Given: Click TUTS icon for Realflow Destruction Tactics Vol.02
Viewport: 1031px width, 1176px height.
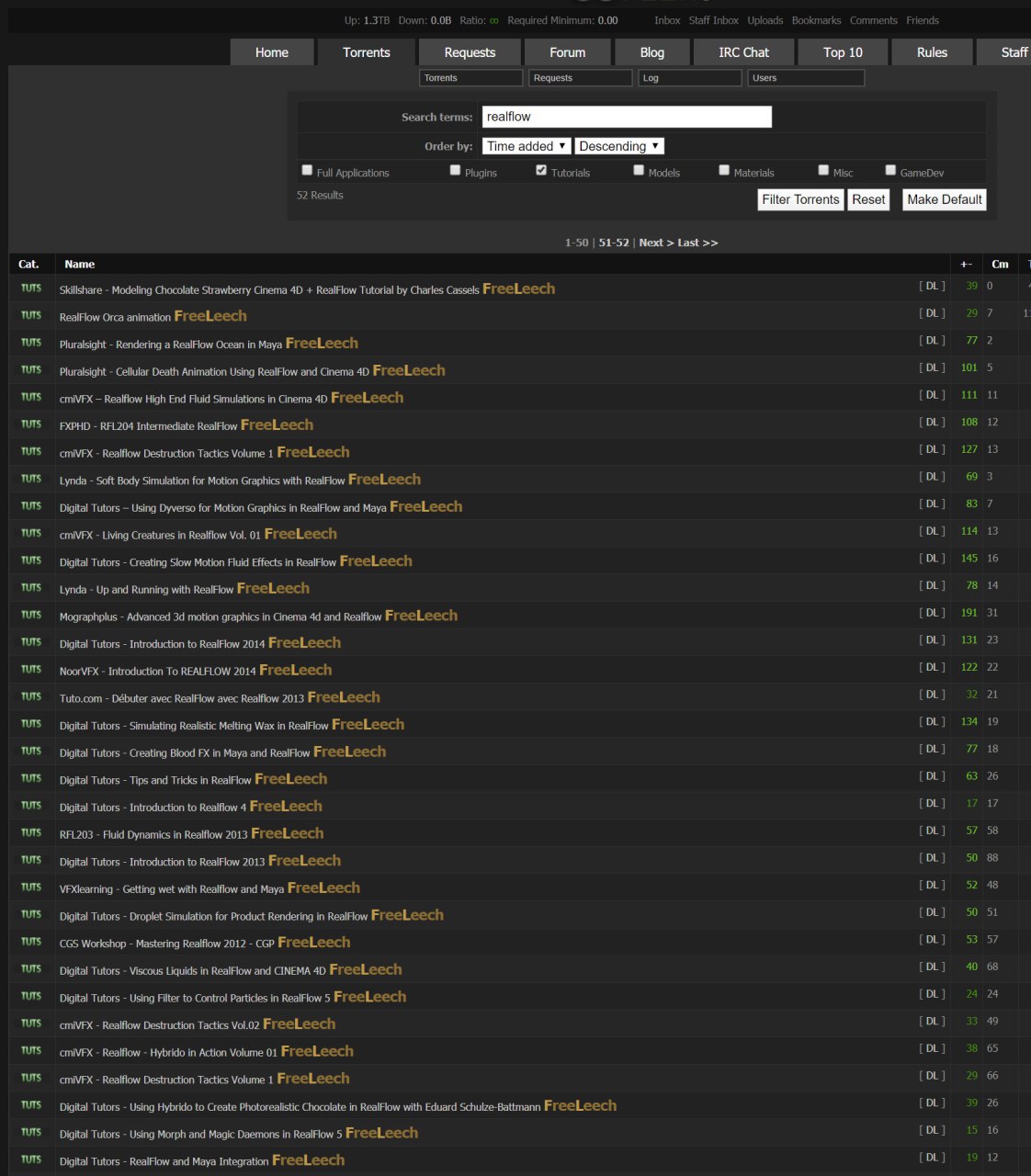Looking at the screenshot, I should point(31,1023).
